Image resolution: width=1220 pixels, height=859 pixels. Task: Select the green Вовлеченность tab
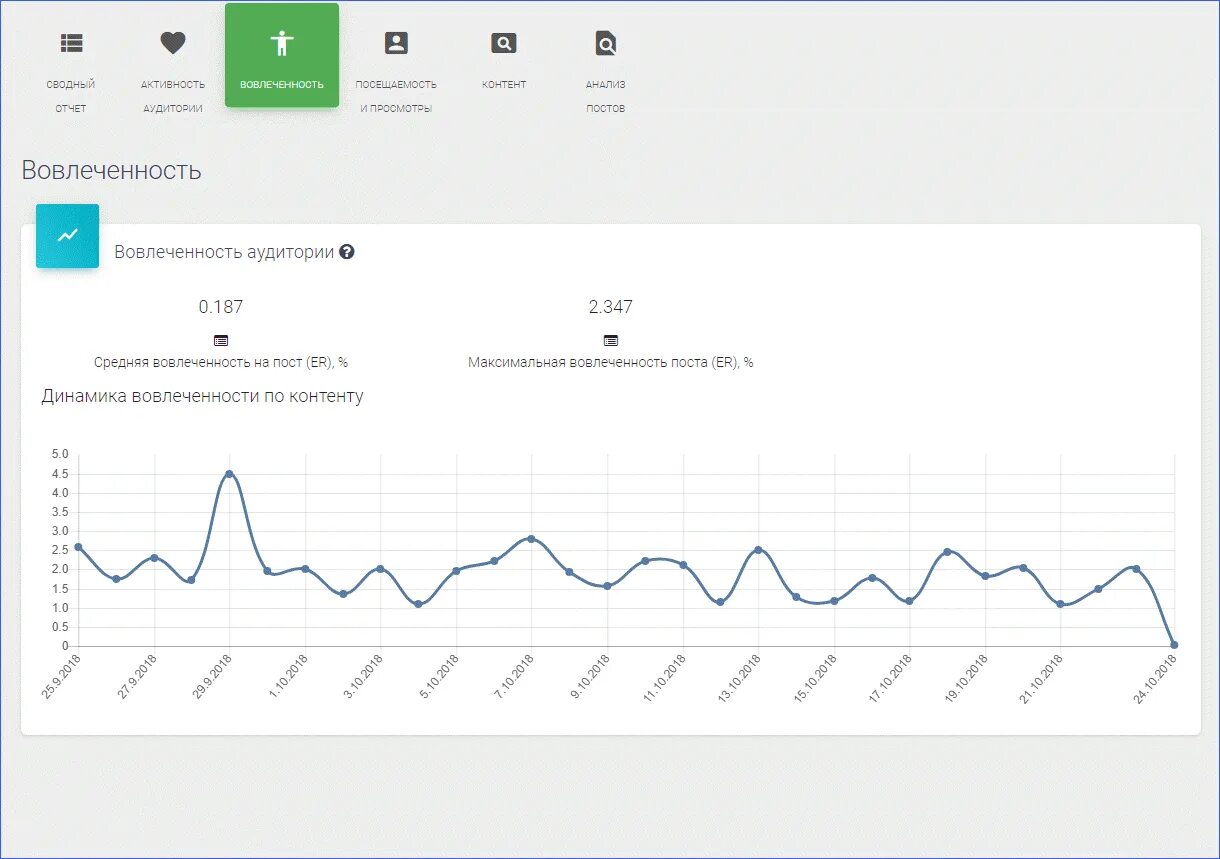click(282, 55)
